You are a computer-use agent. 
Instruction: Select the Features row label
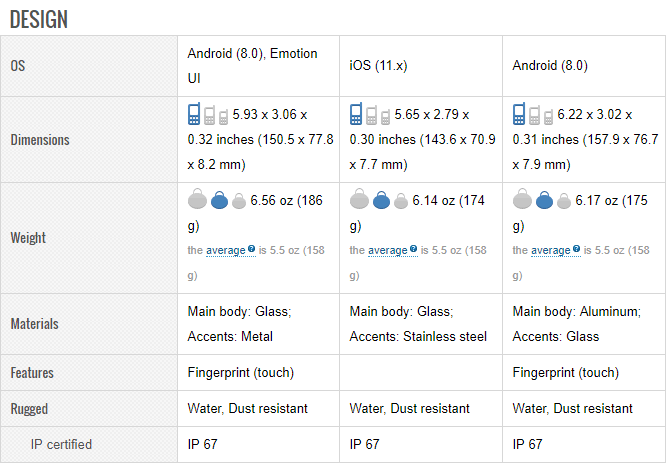click(x=32, y=373)
